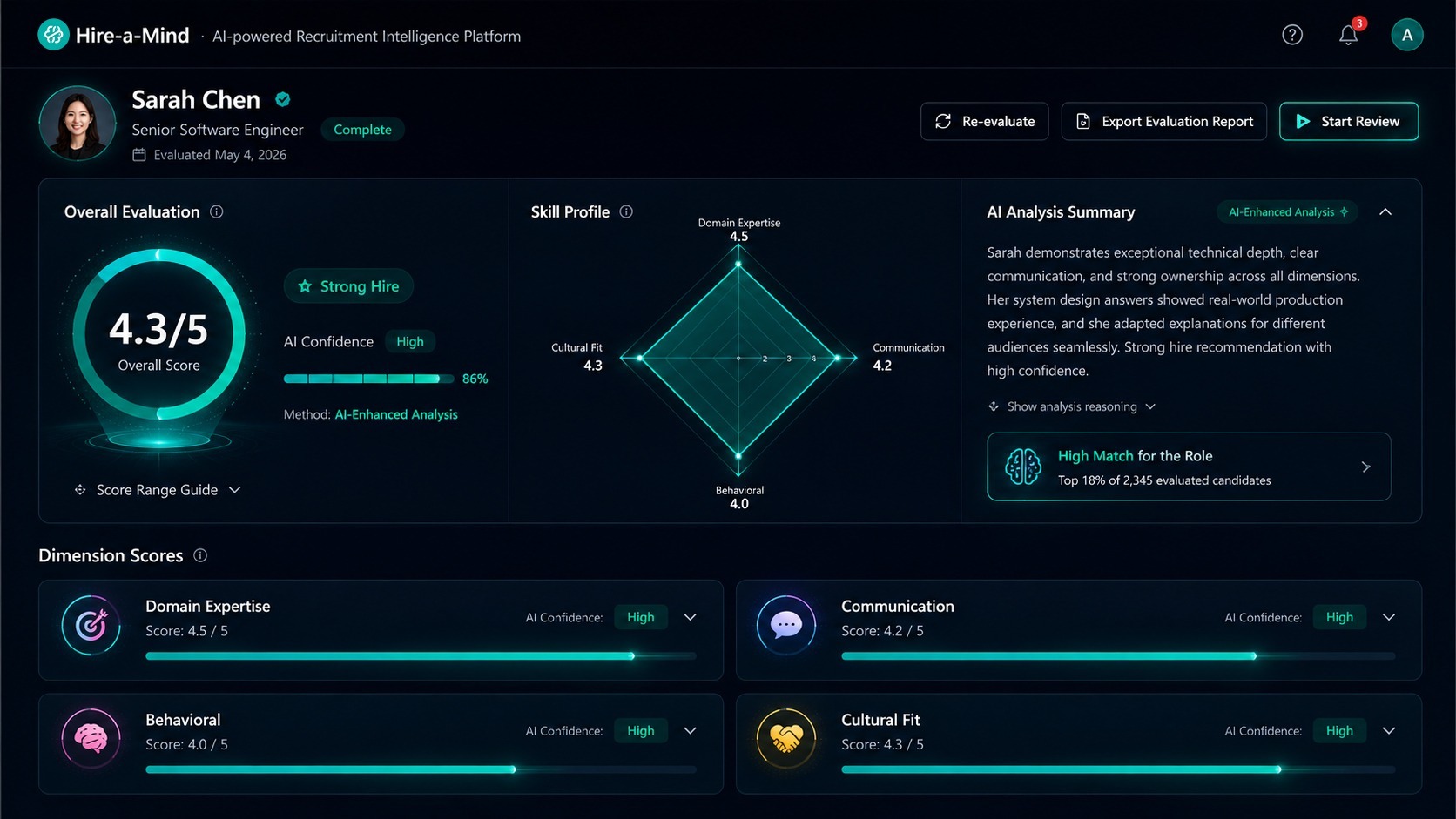The height and width of the screenshot is (819, 1456).
Task: Click the Domain Expertise score bar
Action: [x=421, y=655]
